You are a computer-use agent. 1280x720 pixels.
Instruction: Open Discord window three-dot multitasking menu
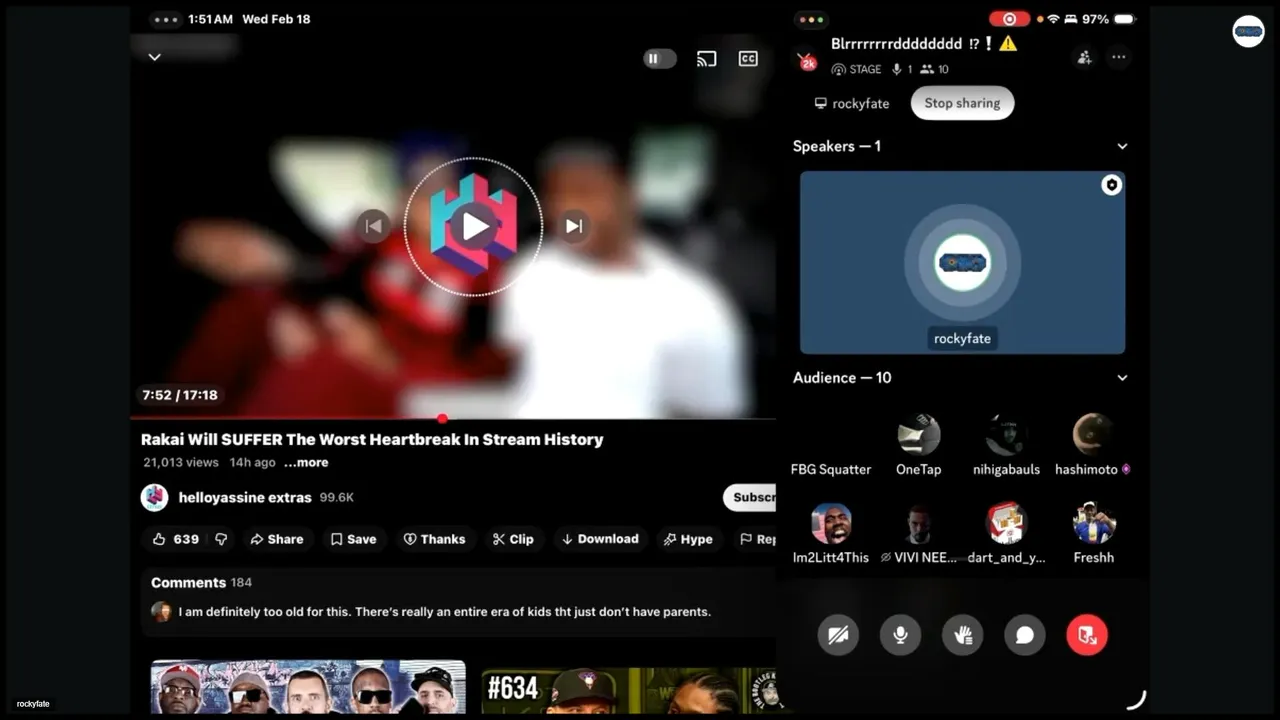810,20
